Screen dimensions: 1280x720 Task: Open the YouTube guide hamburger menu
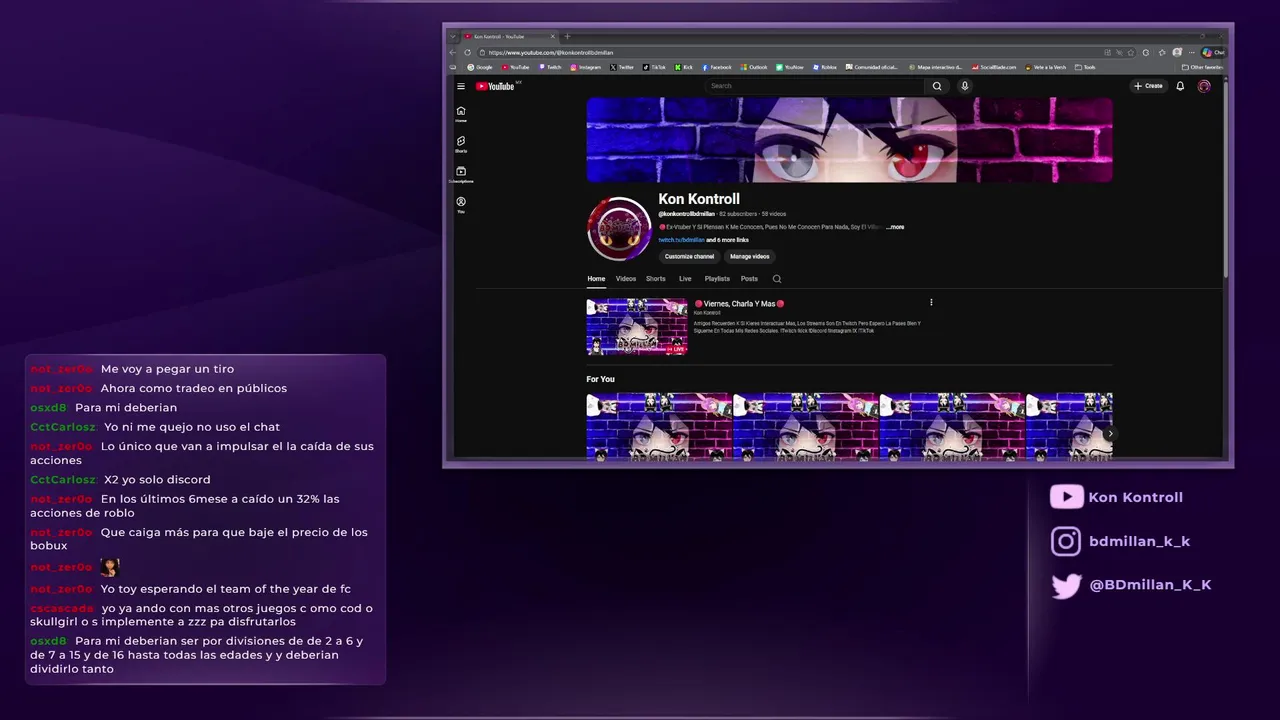(x=461, y=86)
